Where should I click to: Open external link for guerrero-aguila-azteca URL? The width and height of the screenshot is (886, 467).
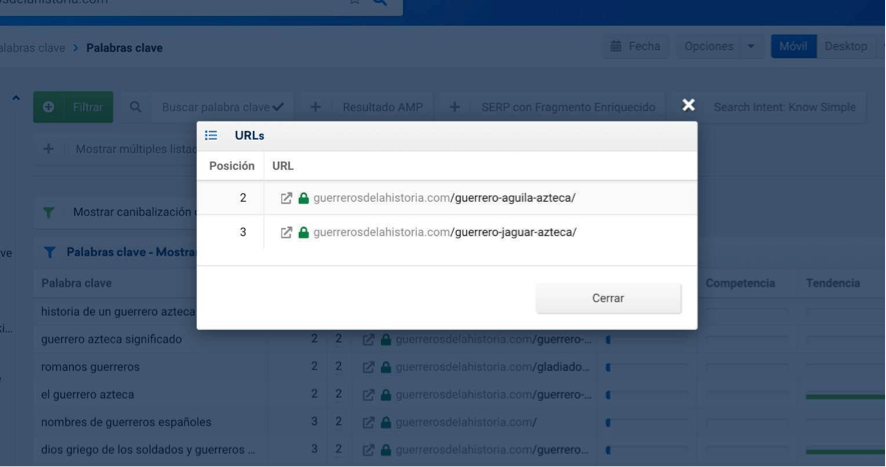click(286, 198)
